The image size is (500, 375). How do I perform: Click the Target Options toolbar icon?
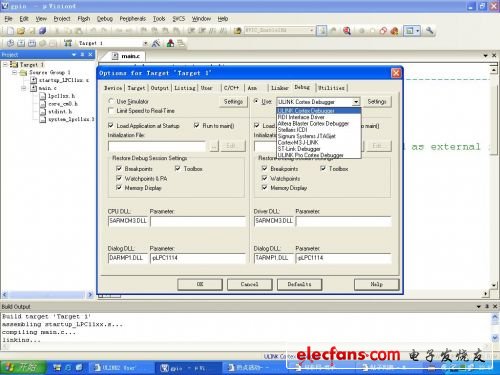pos(156,43)
